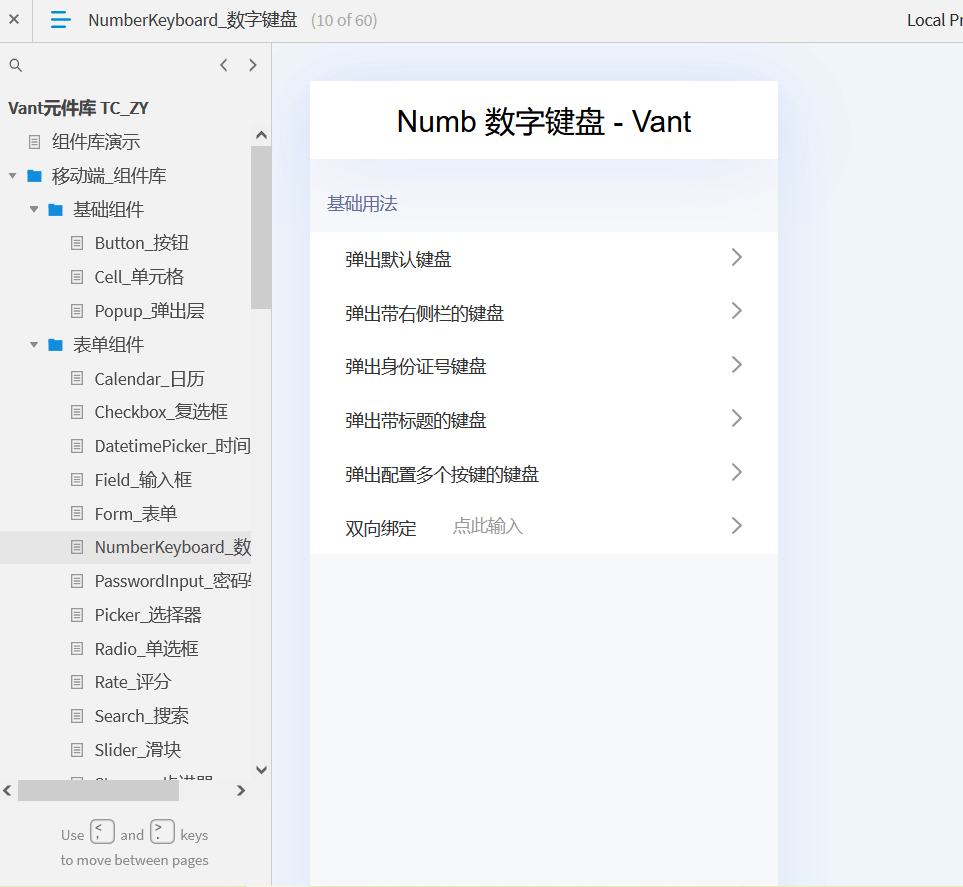Click chevron on 弹出带标题的键盘 row

click(737, 418)
